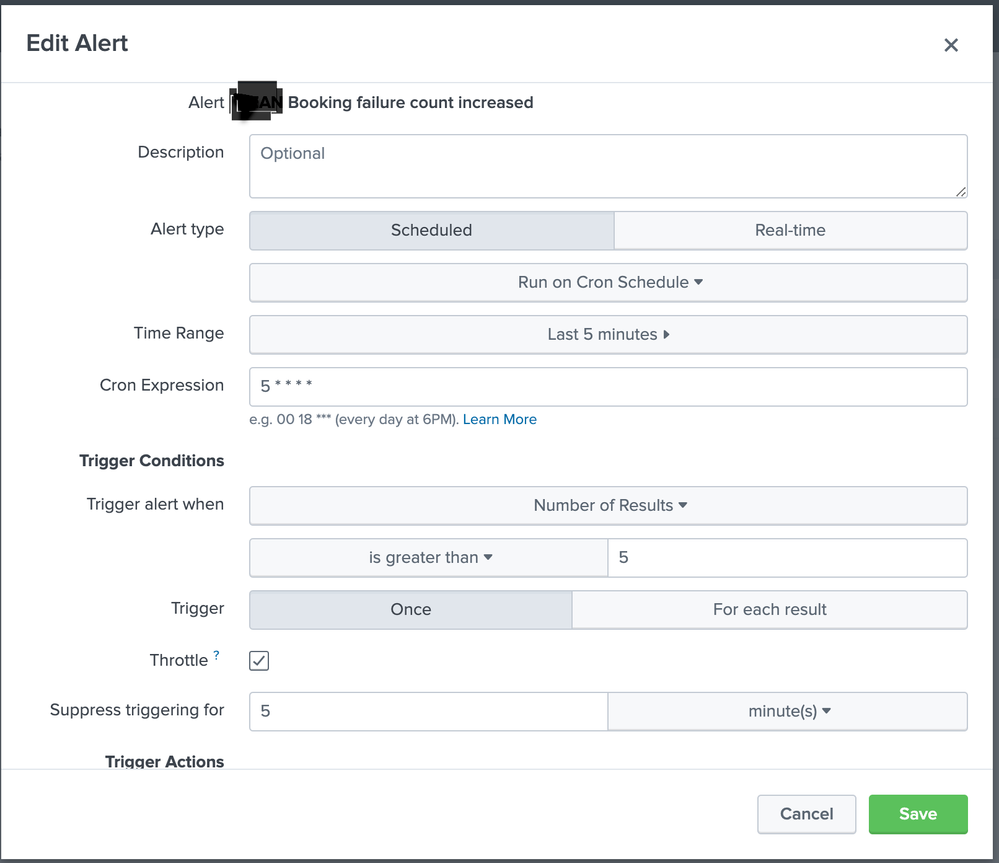Viewport: 999px width, 863px height.
Task: Close the Edit Alert dialog with X
Action: click(x=950, y=45)
